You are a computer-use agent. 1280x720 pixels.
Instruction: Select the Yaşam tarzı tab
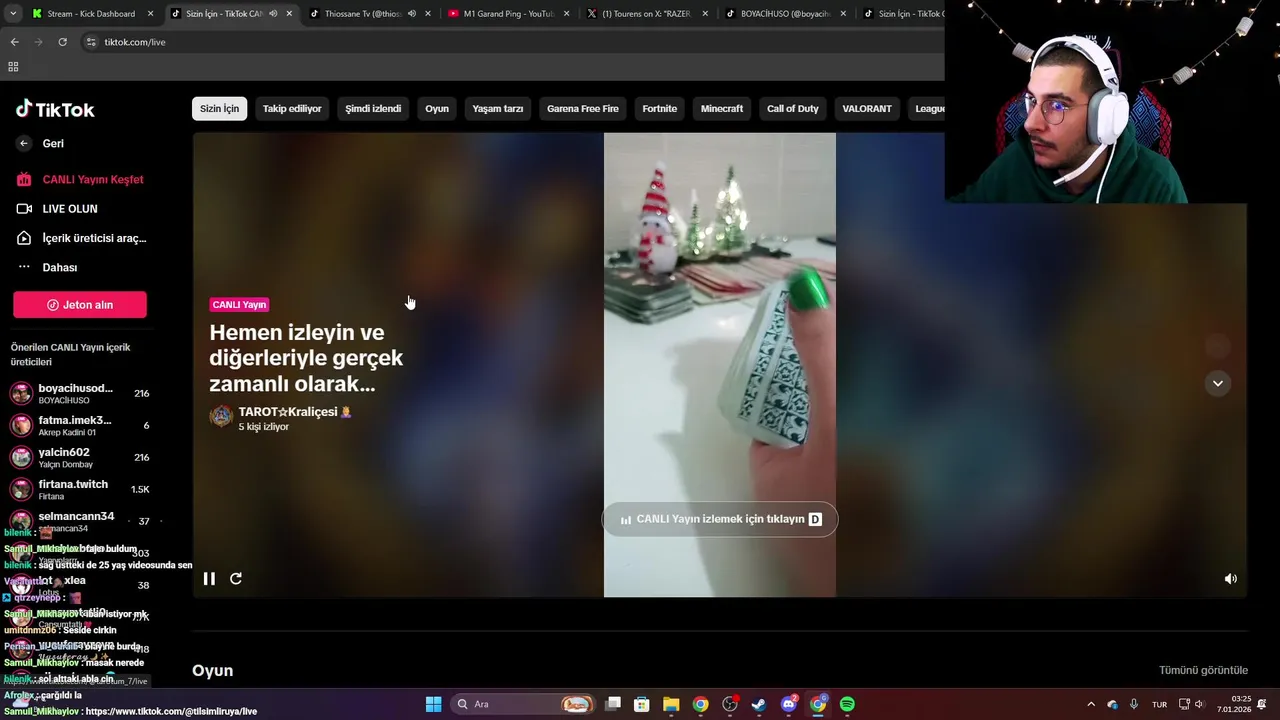pos(498,108)
